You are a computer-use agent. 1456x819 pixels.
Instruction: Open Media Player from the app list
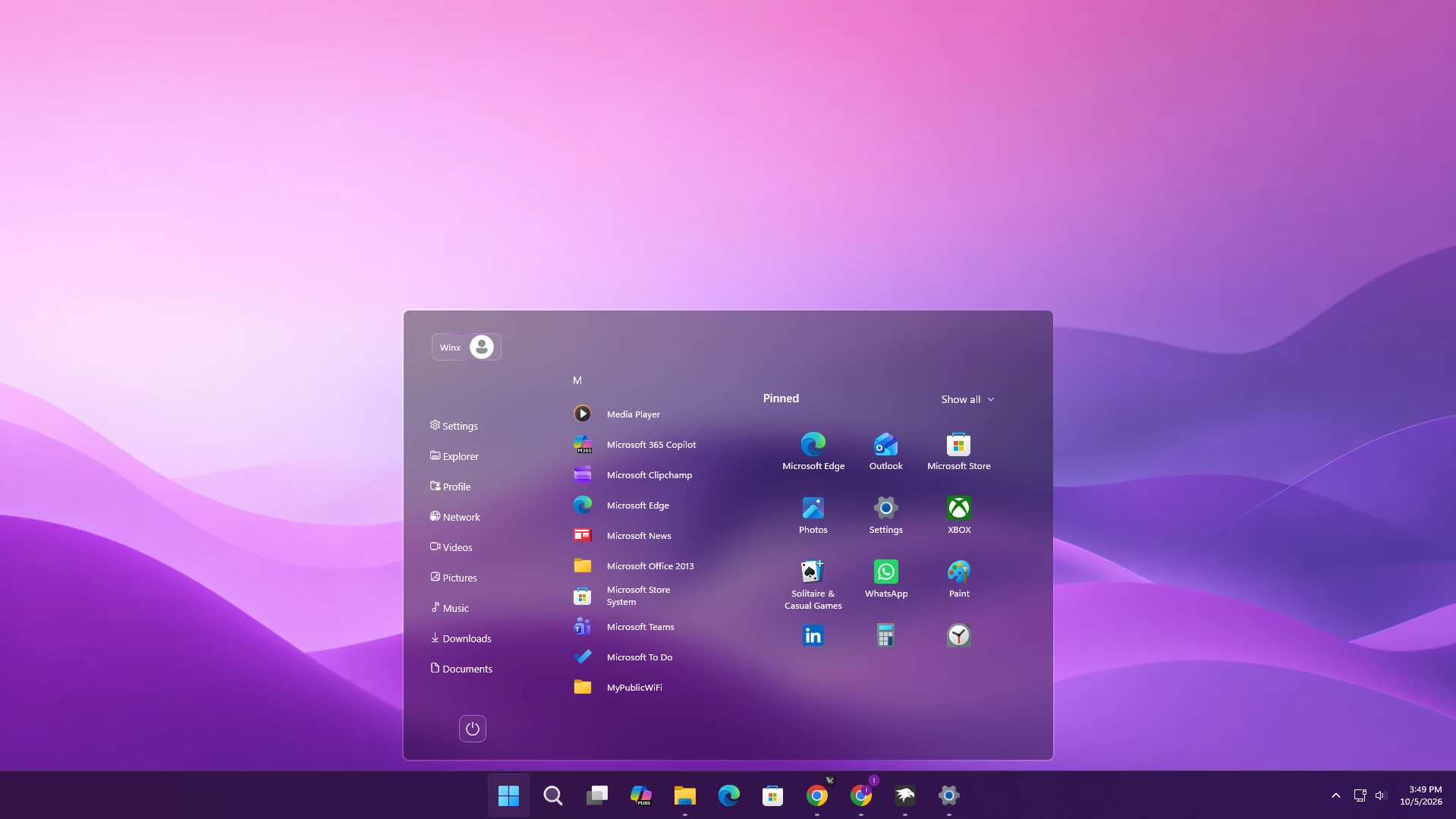coord(635,414)
